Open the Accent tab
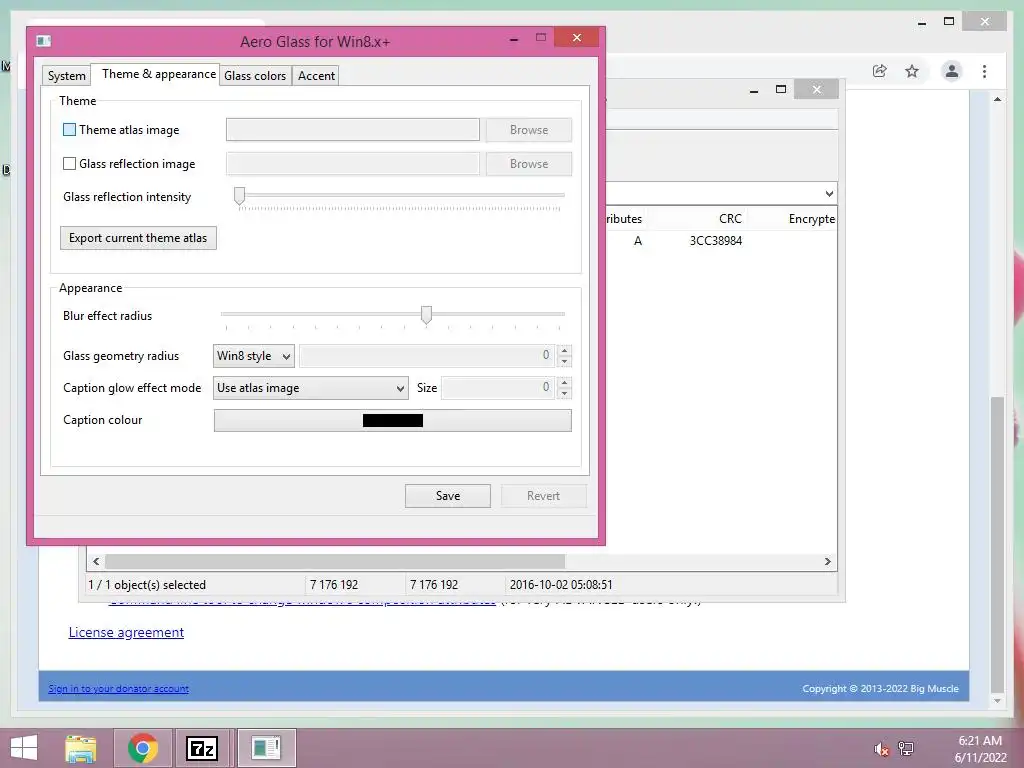This screenshot has height=768, width=1024. (316, 76)
